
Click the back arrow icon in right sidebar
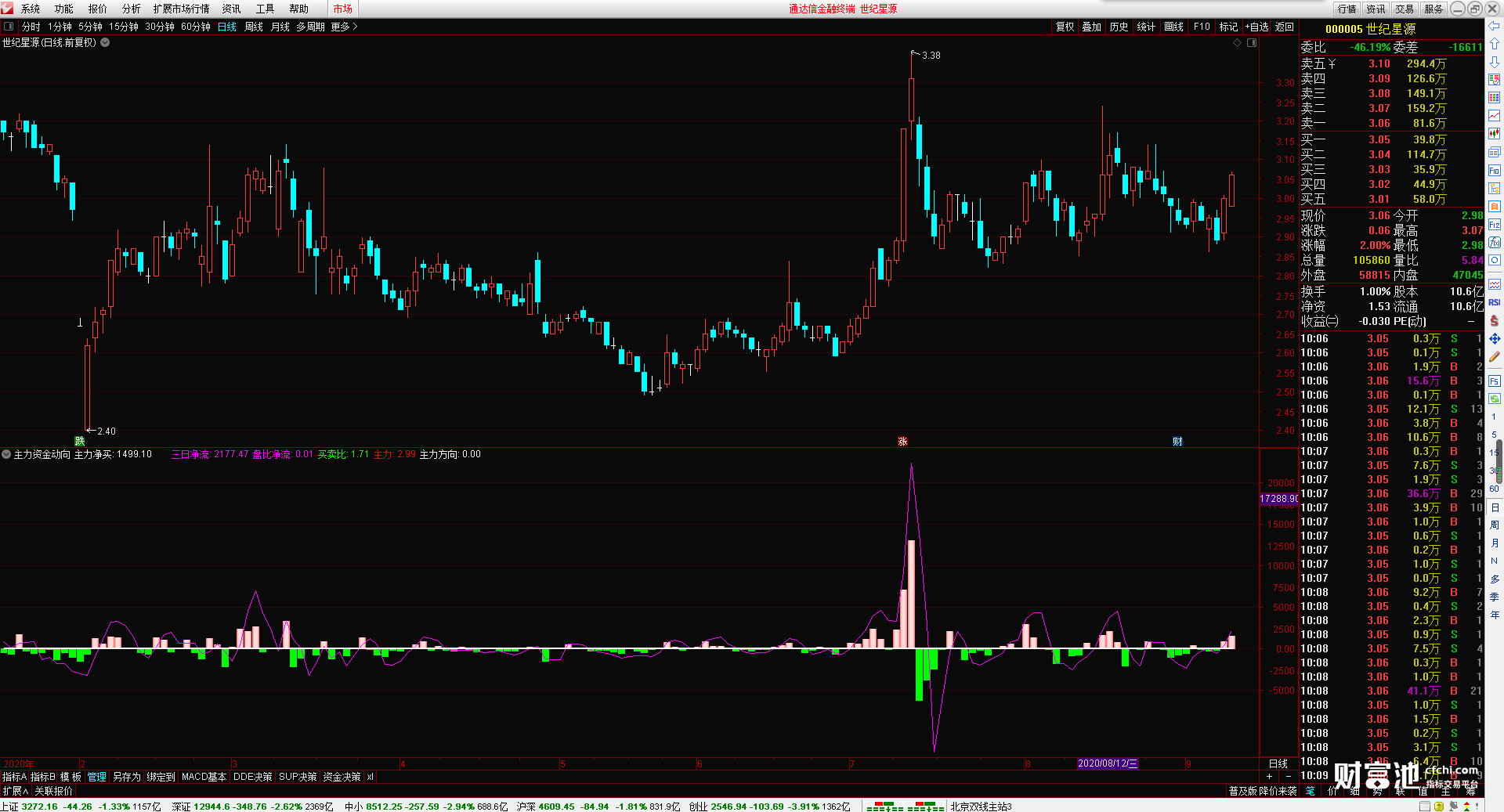[1494, 26]
